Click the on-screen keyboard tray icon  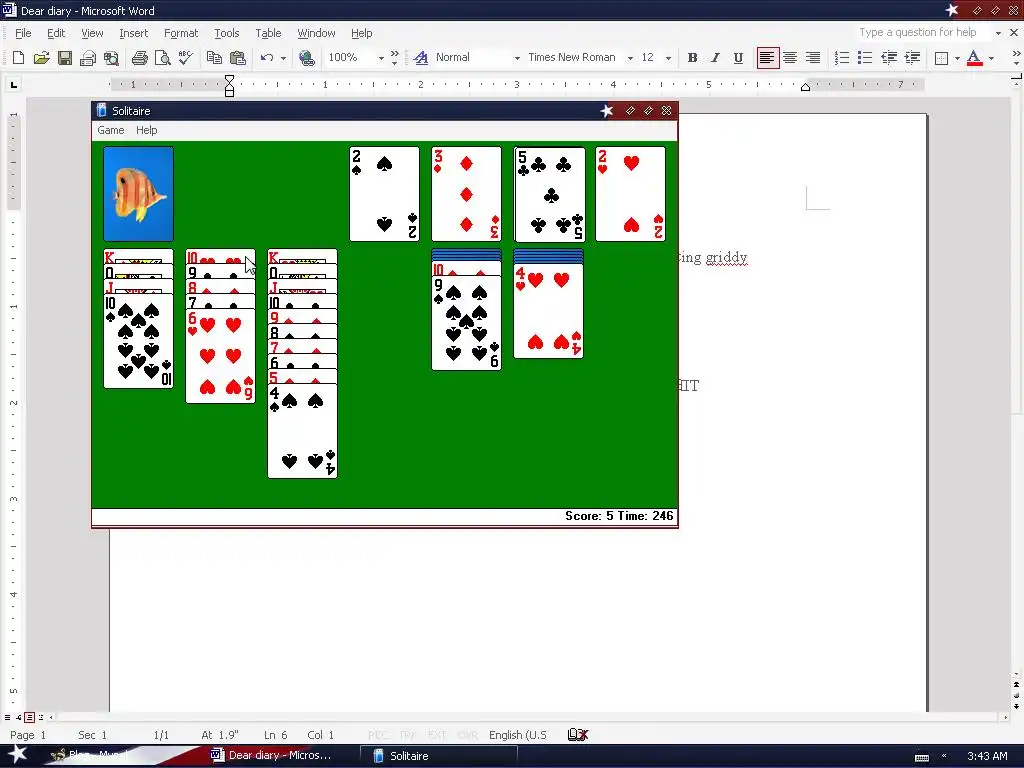point(921,756)
